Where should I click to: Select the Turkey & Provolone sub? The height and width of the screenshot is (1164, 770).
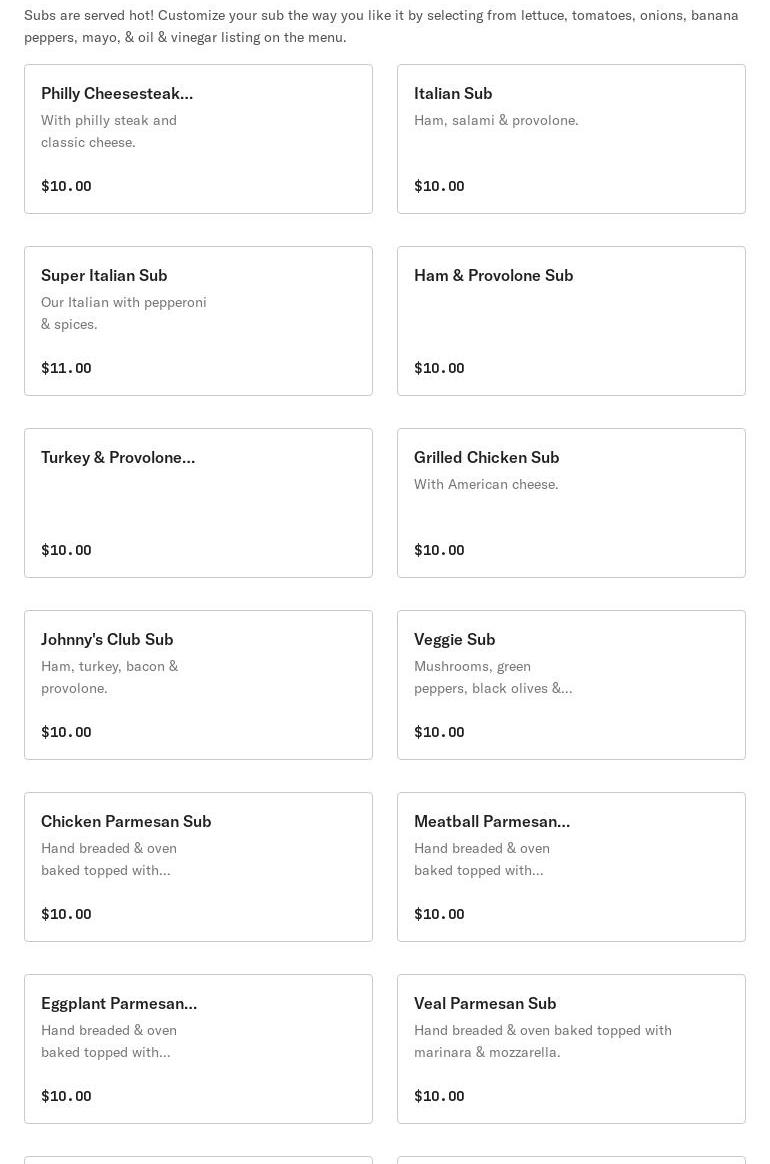pyautogui.click(x=198, y=503)
